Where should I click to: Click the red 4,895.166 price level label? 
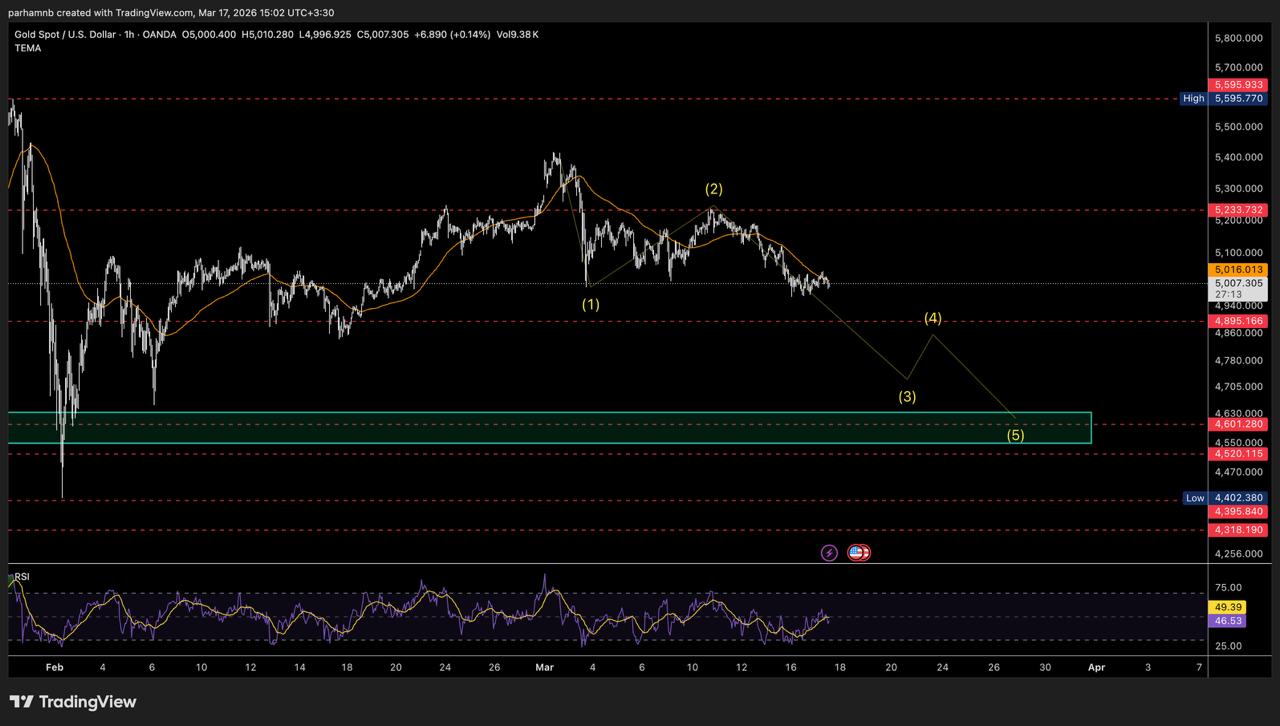tap(1239, 321)
